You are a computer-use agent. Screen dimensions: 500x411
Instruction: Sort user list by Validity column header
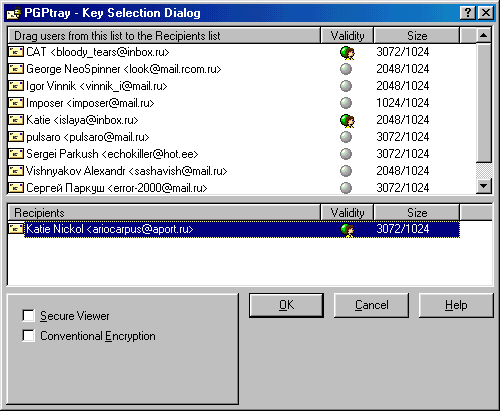(x=347, y=36)
